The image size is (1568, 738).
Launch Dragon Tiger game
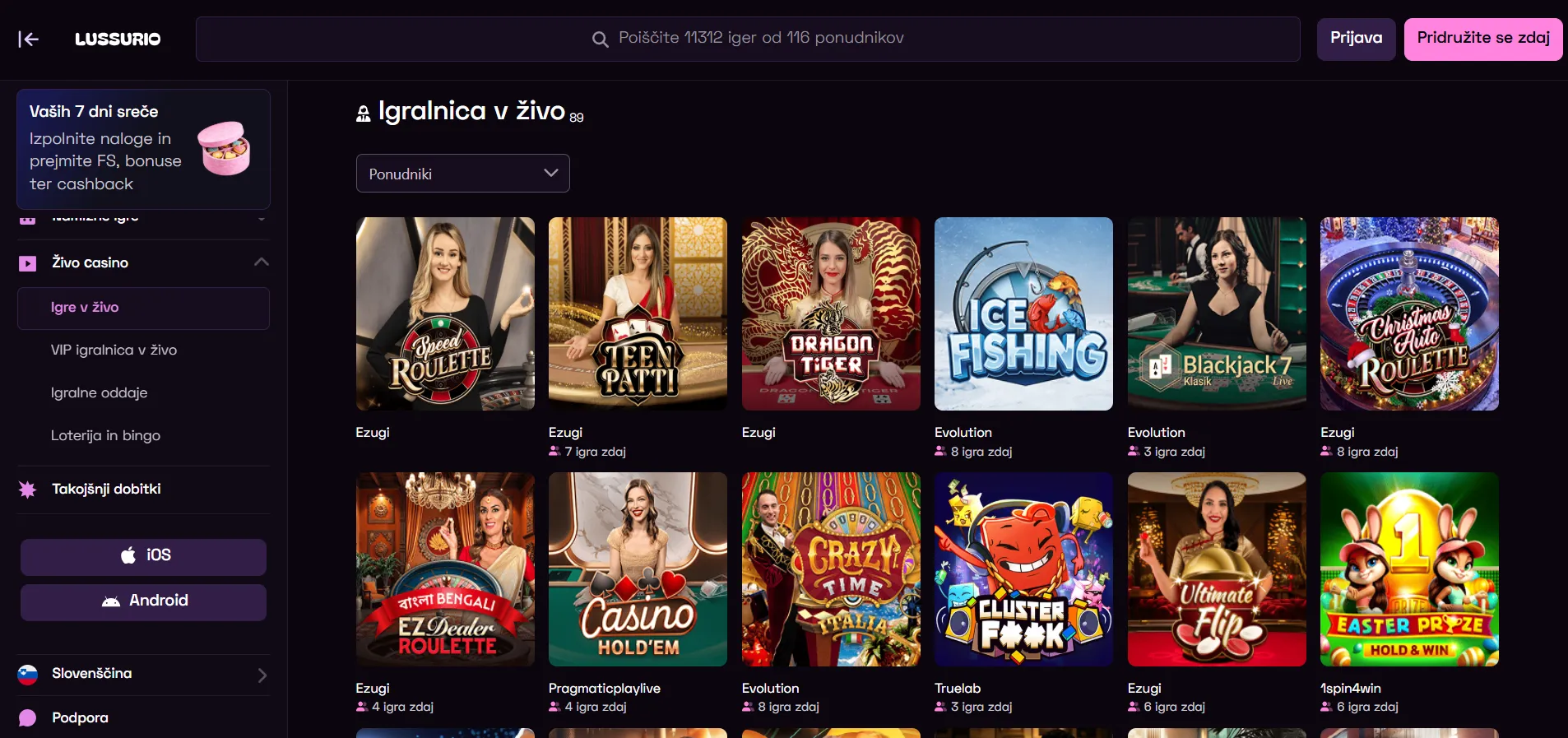click(x=831, y=313)
